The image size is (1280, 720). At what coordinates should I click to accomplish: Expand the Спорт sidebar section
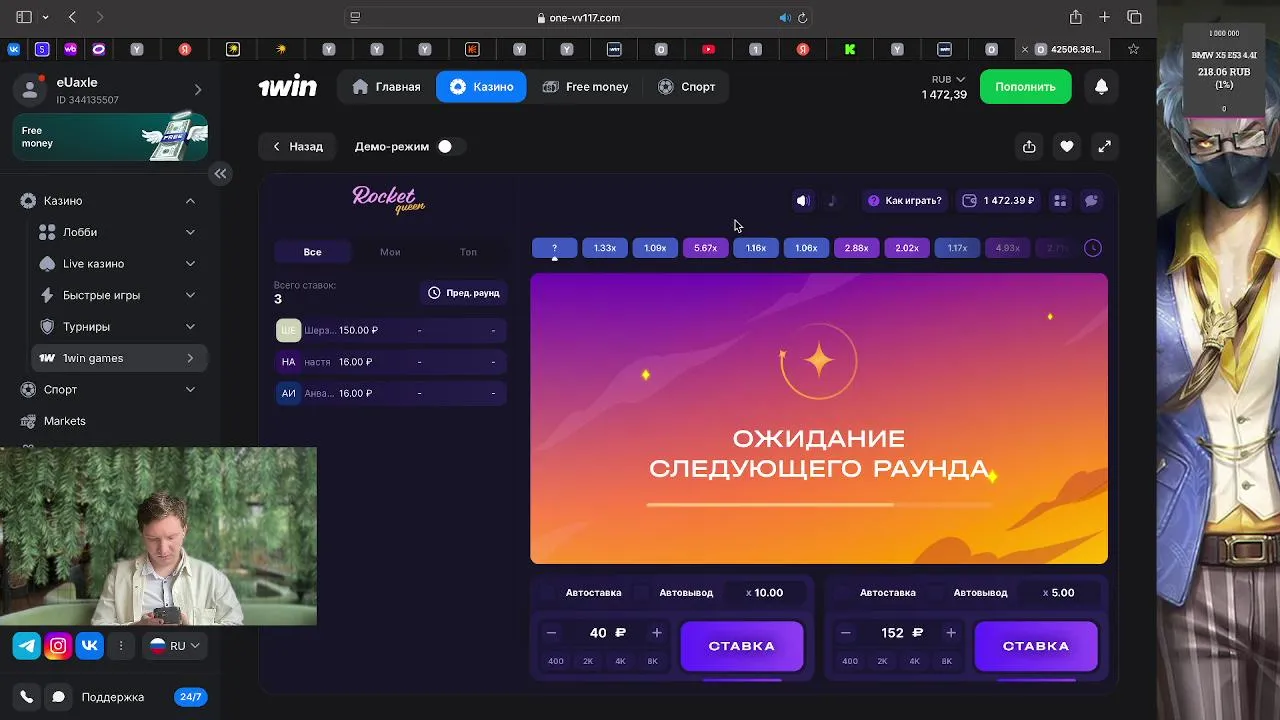pos(190,390)
